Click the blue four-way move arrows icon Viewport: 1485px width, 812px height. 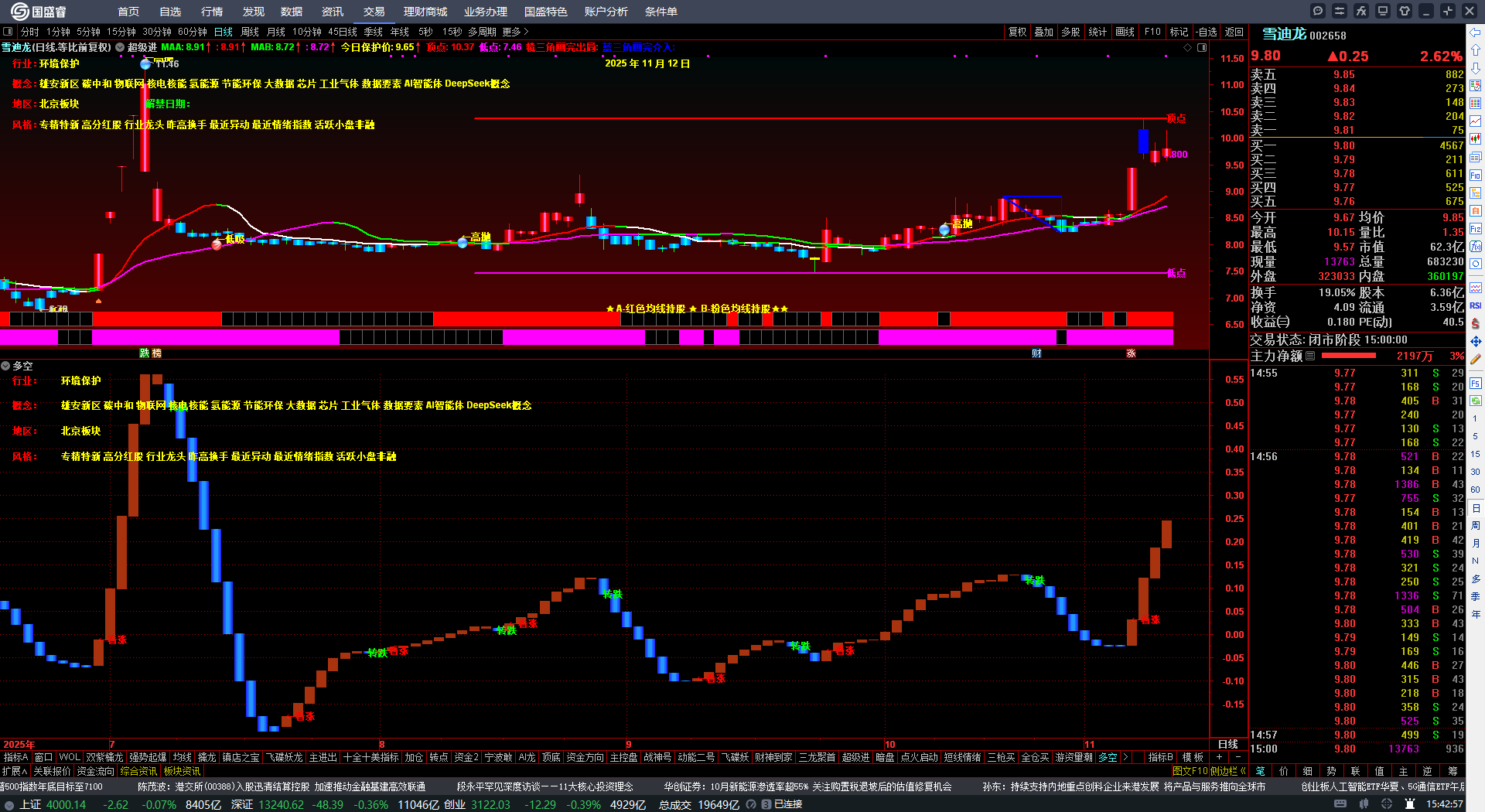[1476, 341]
